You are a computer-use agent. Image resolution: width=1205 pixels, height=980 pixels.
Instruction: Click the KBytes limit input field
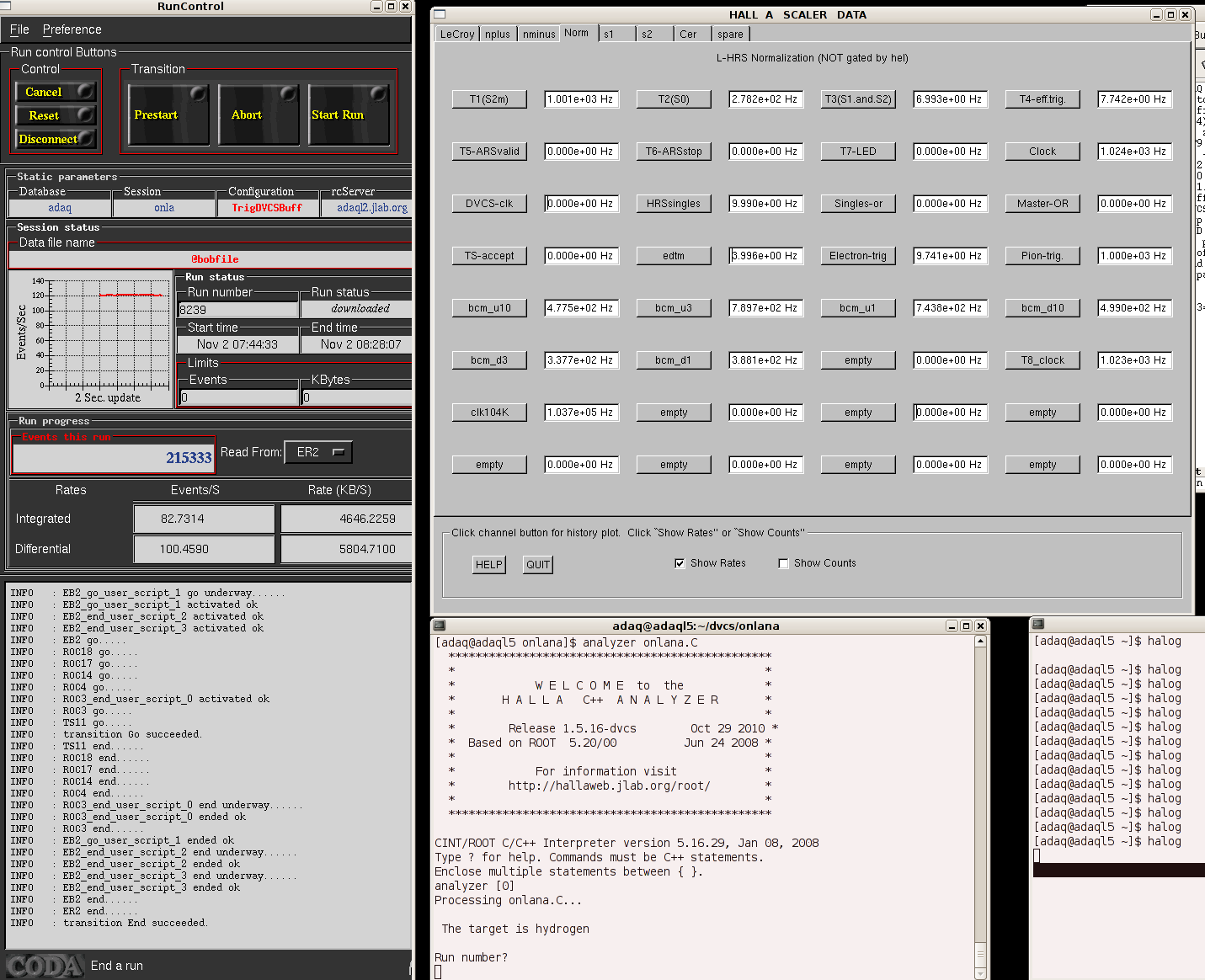tap(357, 397)
